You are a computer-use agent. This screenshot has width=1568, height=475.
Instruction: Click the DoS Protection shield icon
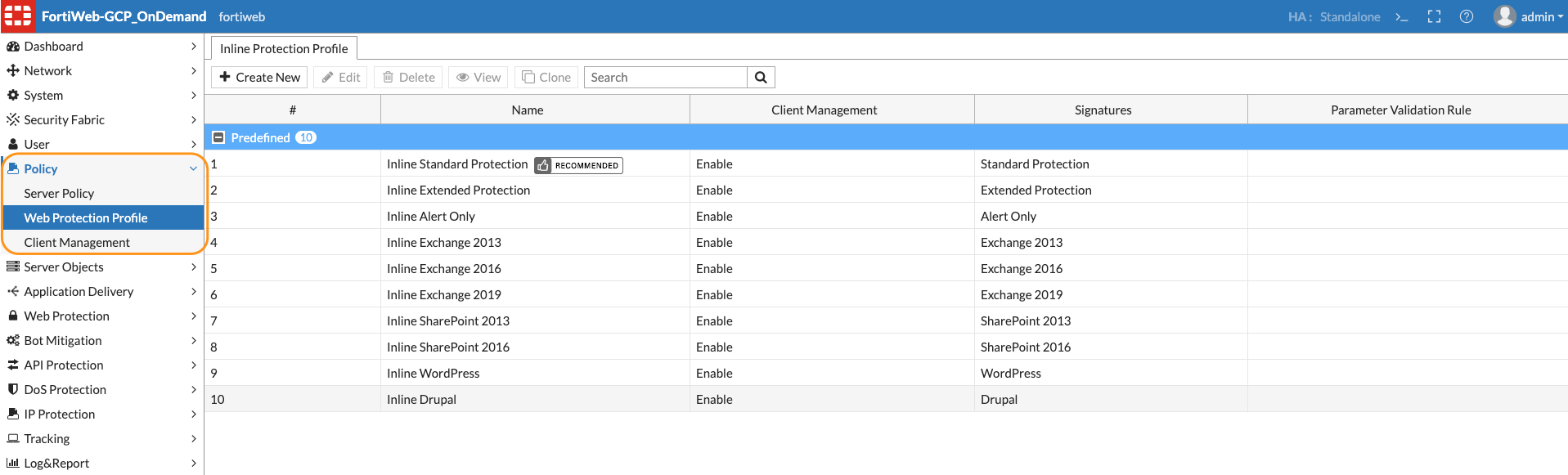click(x=13, y=390)
